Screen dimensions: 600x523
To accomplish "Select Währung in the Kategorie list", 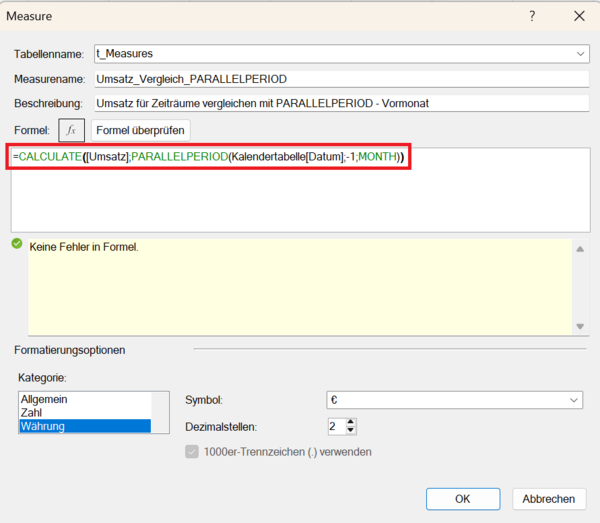I will (45, 426).
